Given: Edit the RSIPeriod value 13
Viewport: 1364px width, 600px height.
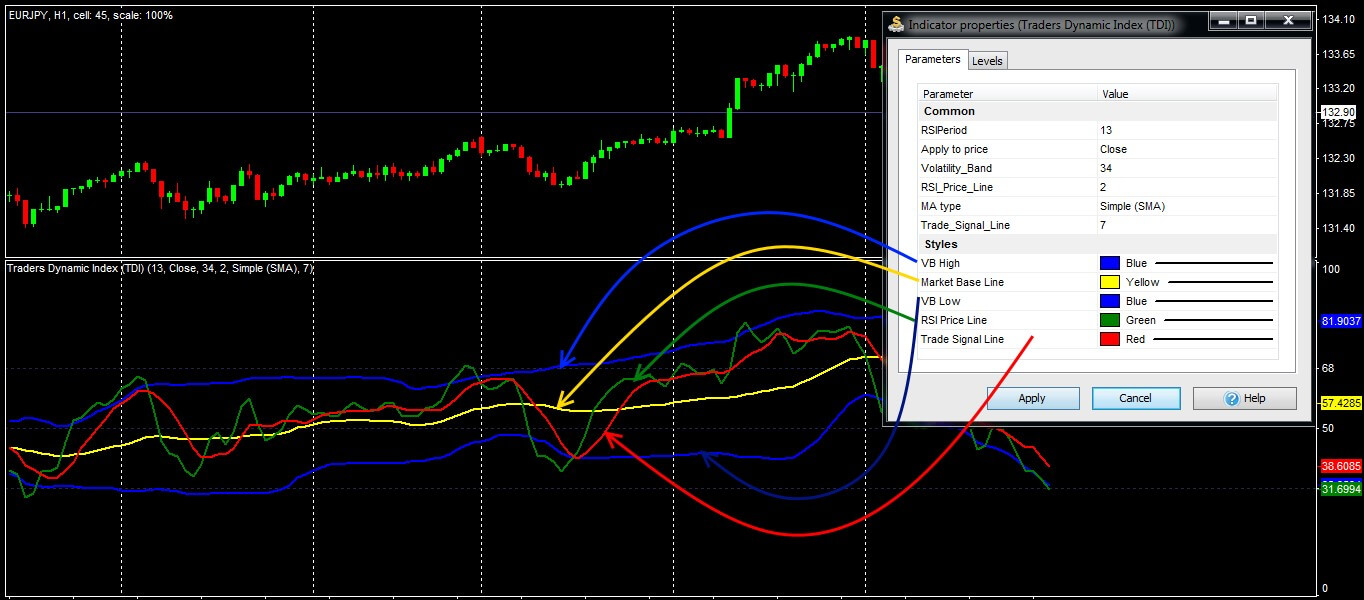Looking at the screenshot, I should pos(1186,130).
